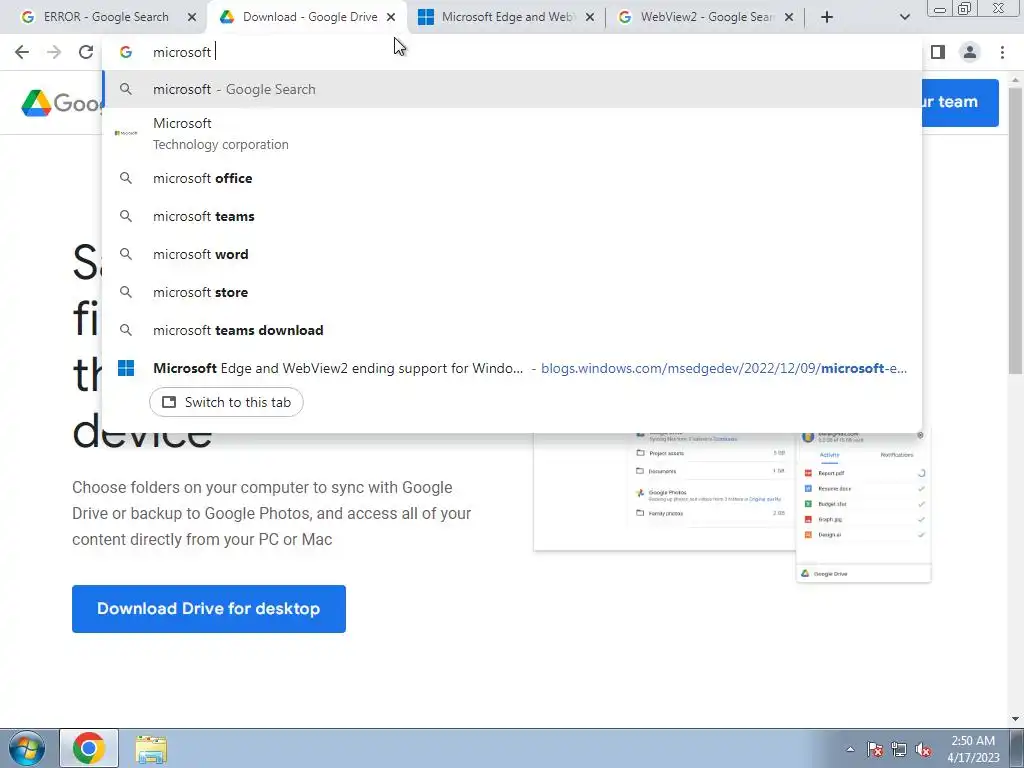Pick the 'microsoft teams' suggestion

tap(512, 216)
